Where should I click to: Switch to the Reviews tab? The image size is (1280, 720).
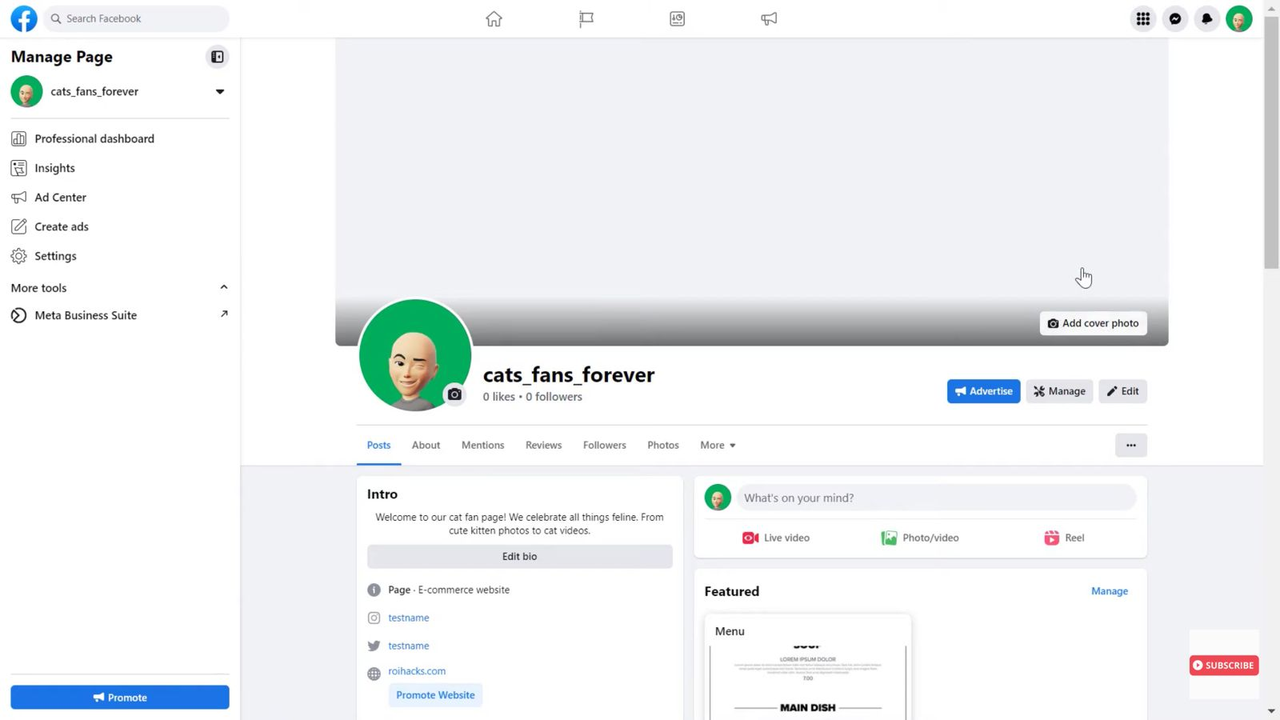544,445
